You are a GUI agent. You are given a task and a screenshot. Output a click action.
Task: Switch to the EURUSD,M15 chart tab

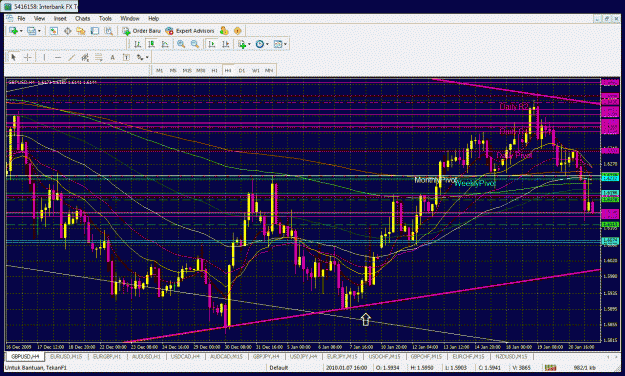click(66, 356)
